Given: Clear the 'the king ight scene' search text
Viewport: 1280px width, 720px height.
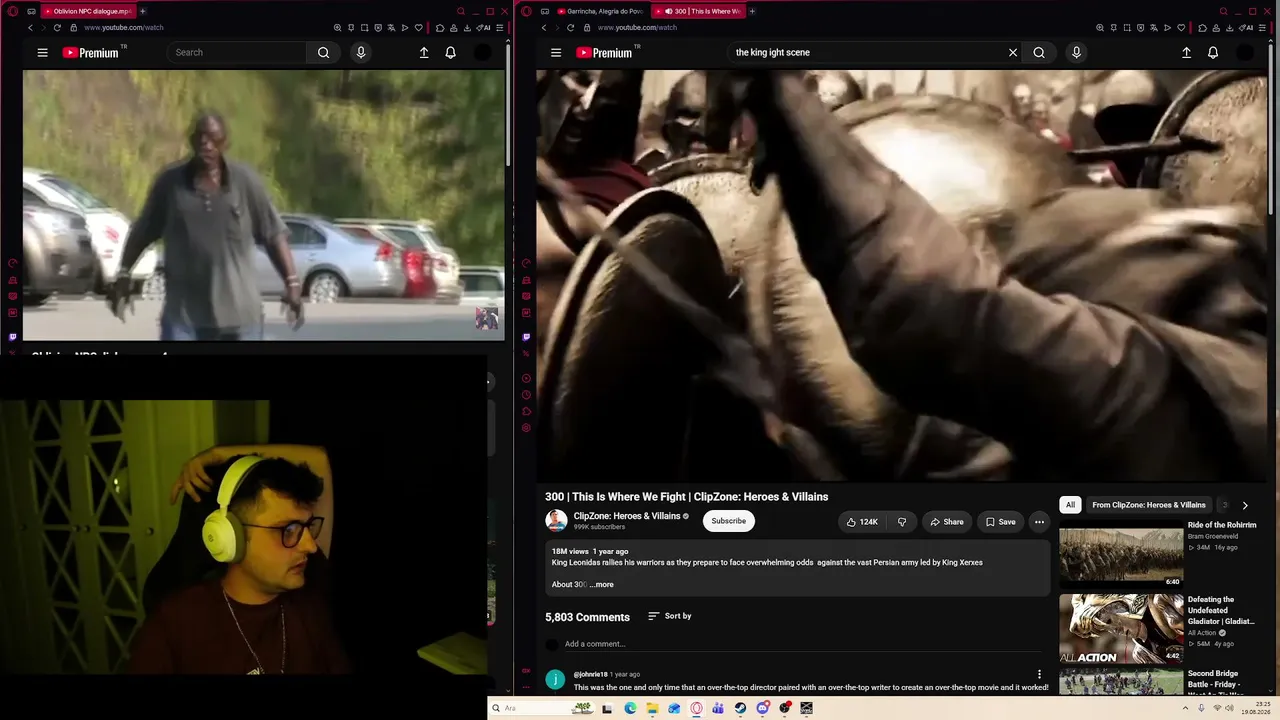Looking at the screenshot, I should click(x=1013, y=53).
